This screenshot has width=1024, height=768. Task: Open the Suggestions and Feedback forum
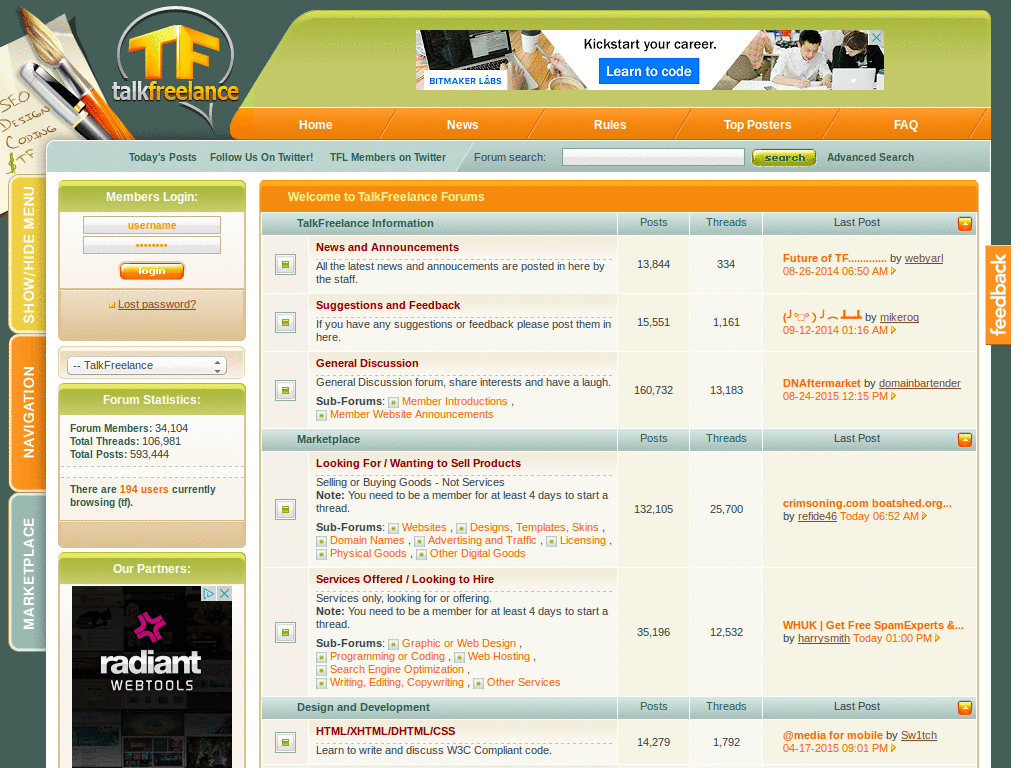point(388,305)
